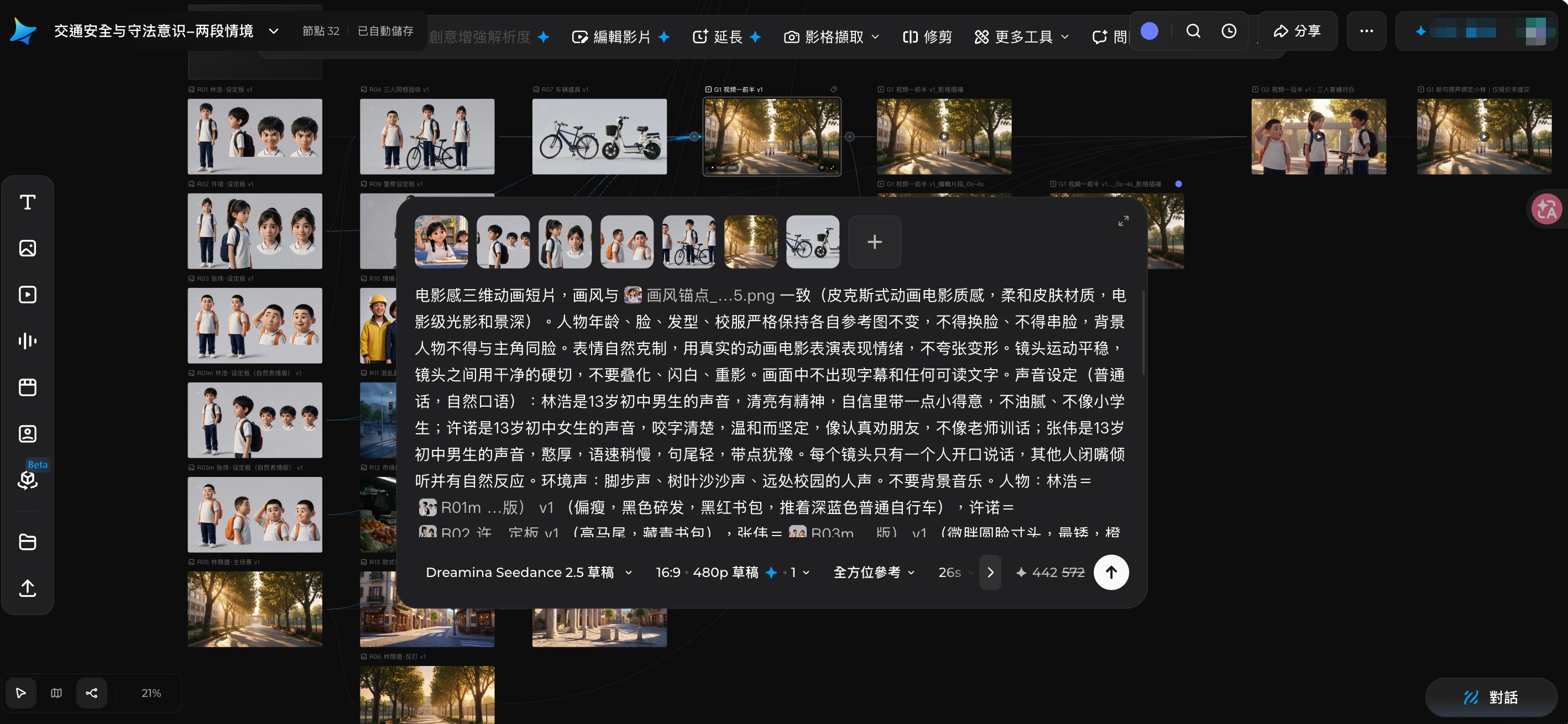Open the history clock icon
Image resolution: width=1568 pixels, height=724 pixels.
pyautogui.click(x=1229, y=31)
